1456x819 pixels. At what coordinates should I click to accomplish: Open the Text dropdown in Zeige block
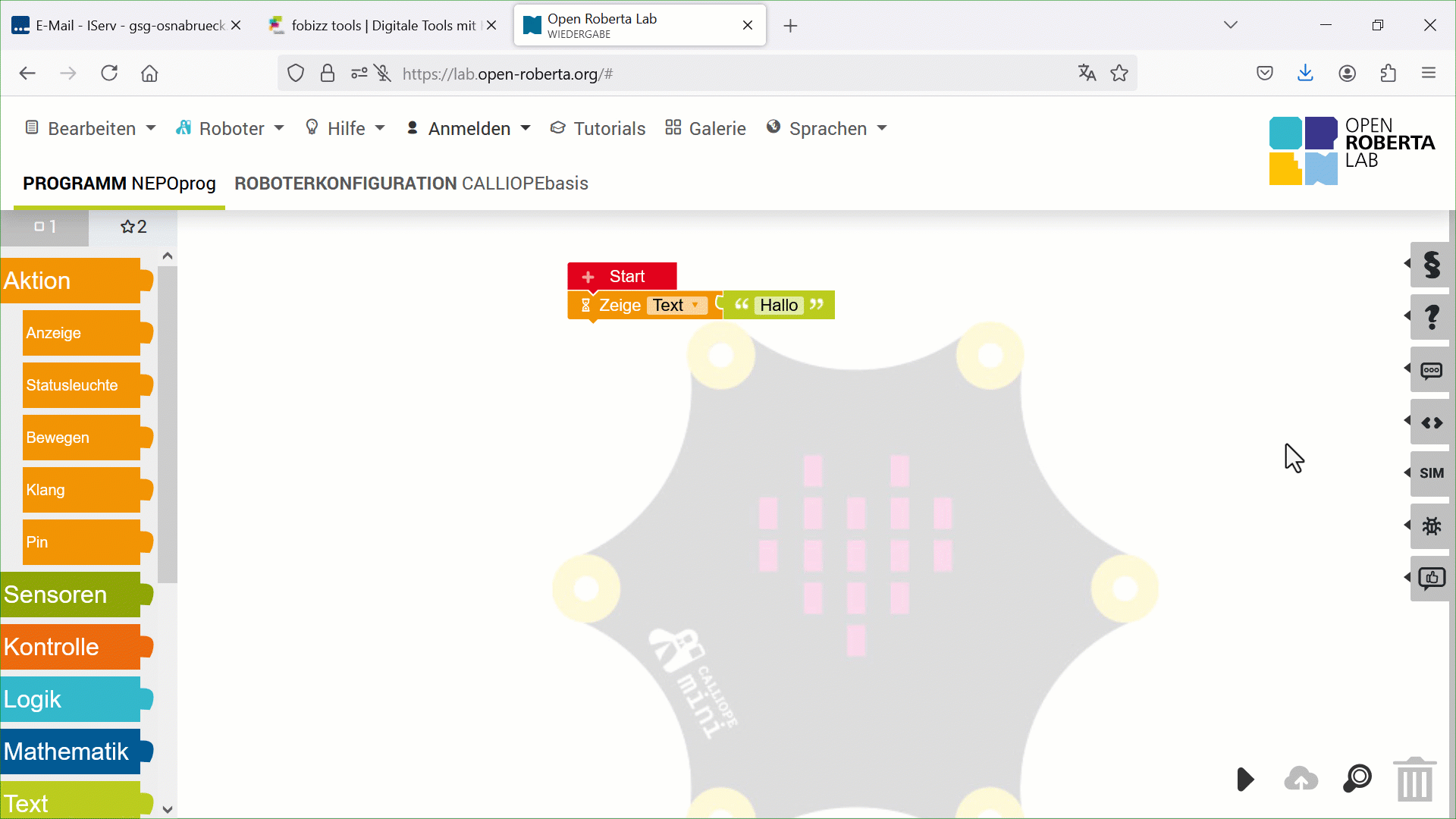pyautogui.click(x=676, y=305)
